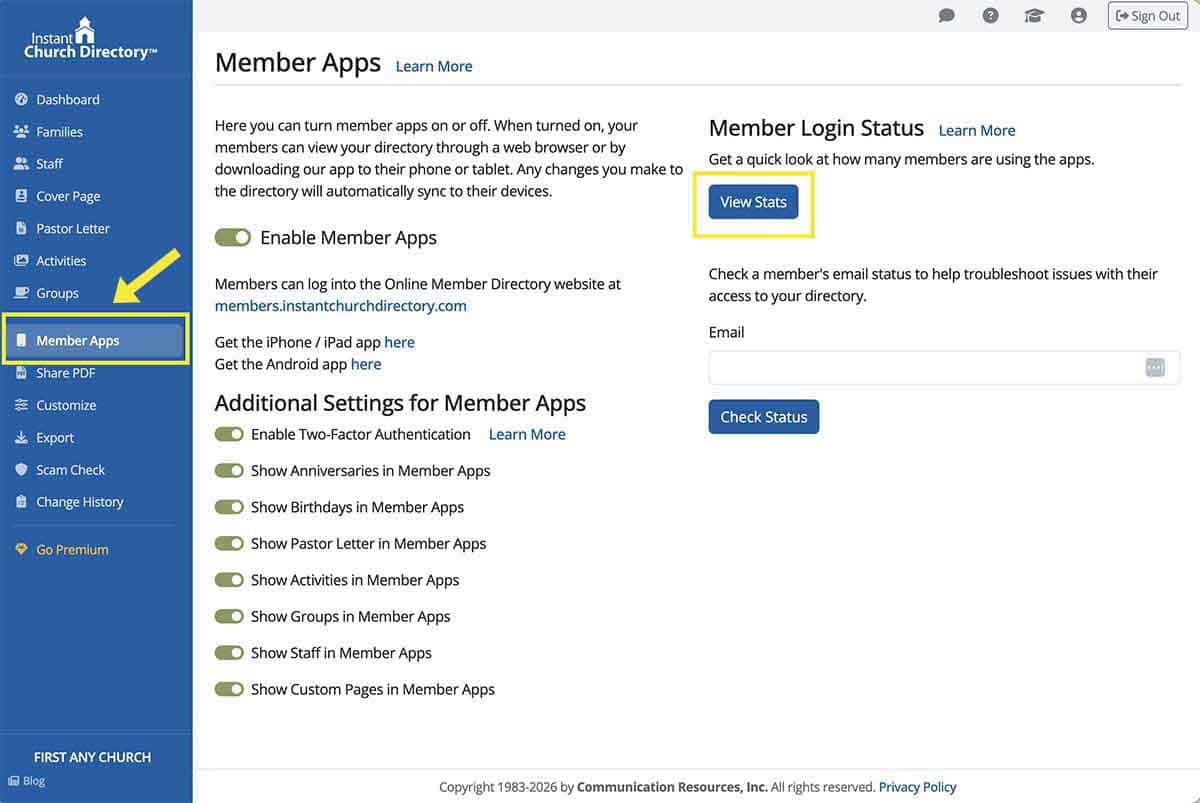Open Learn More next to Member Apps title
Viewport: 1200px width, 803px height.
pos(434,67)
